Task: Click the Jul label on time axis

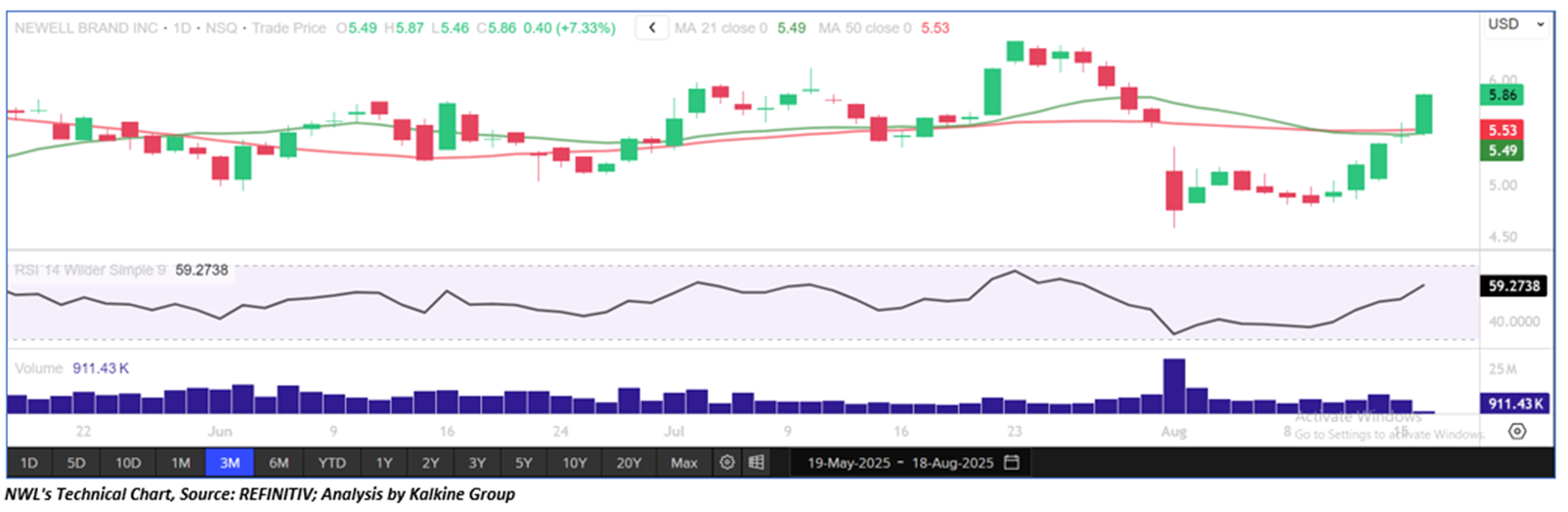Action: point(675,431)
